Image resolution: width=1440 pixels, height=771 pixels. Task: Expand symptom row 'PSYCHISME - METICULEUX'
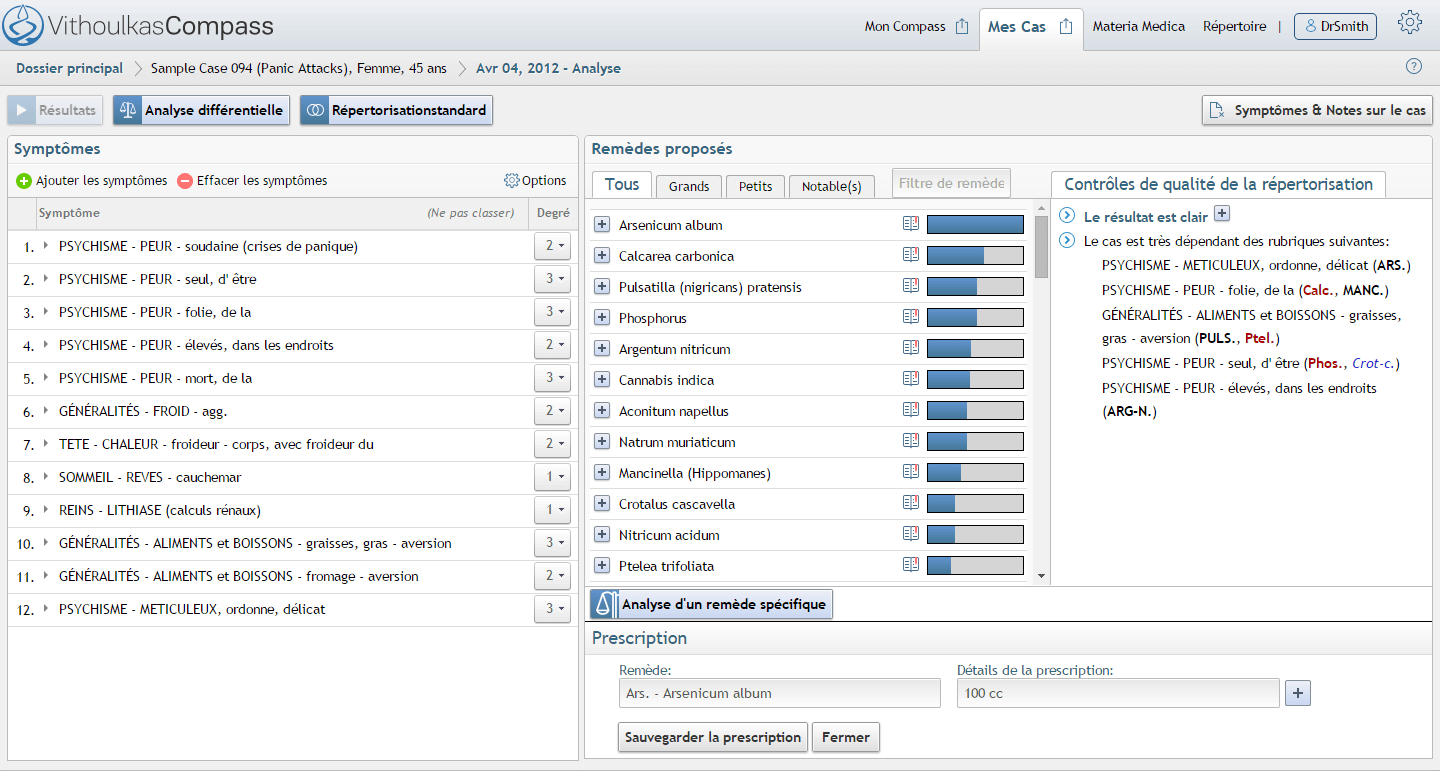tap(46, 609)
